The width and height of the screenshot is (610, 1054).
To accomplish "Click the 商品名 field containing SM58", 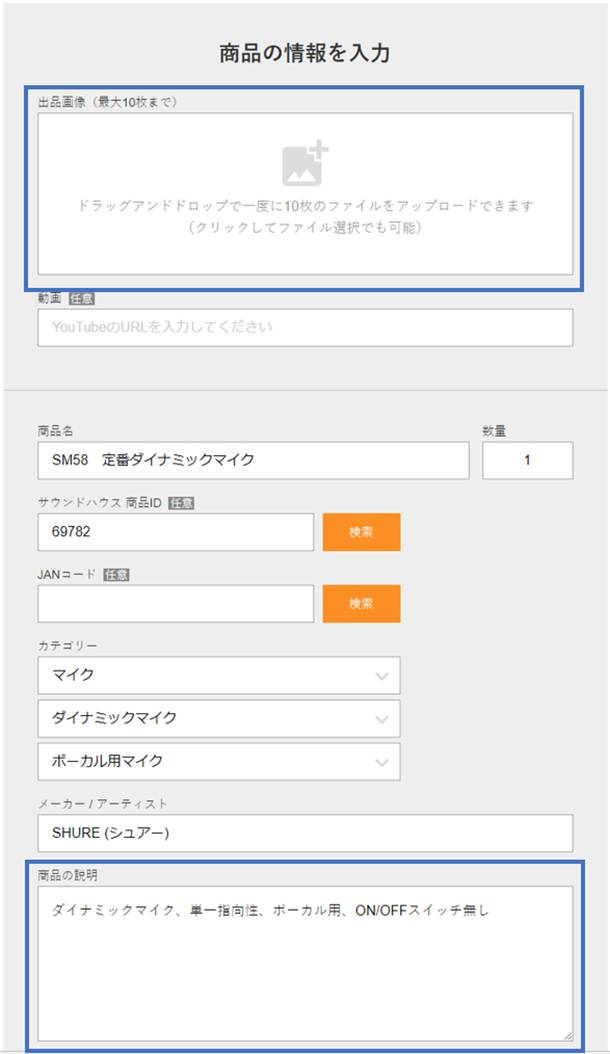I will click(x=253, y=460).
